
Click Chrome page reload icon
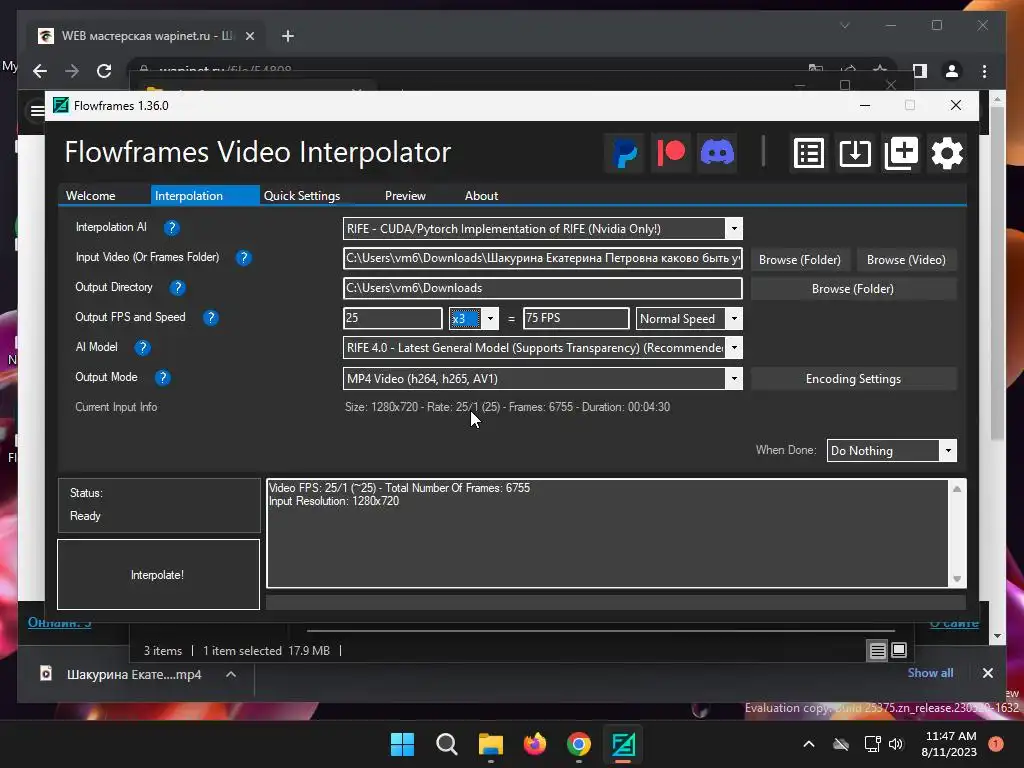[104, 71]
